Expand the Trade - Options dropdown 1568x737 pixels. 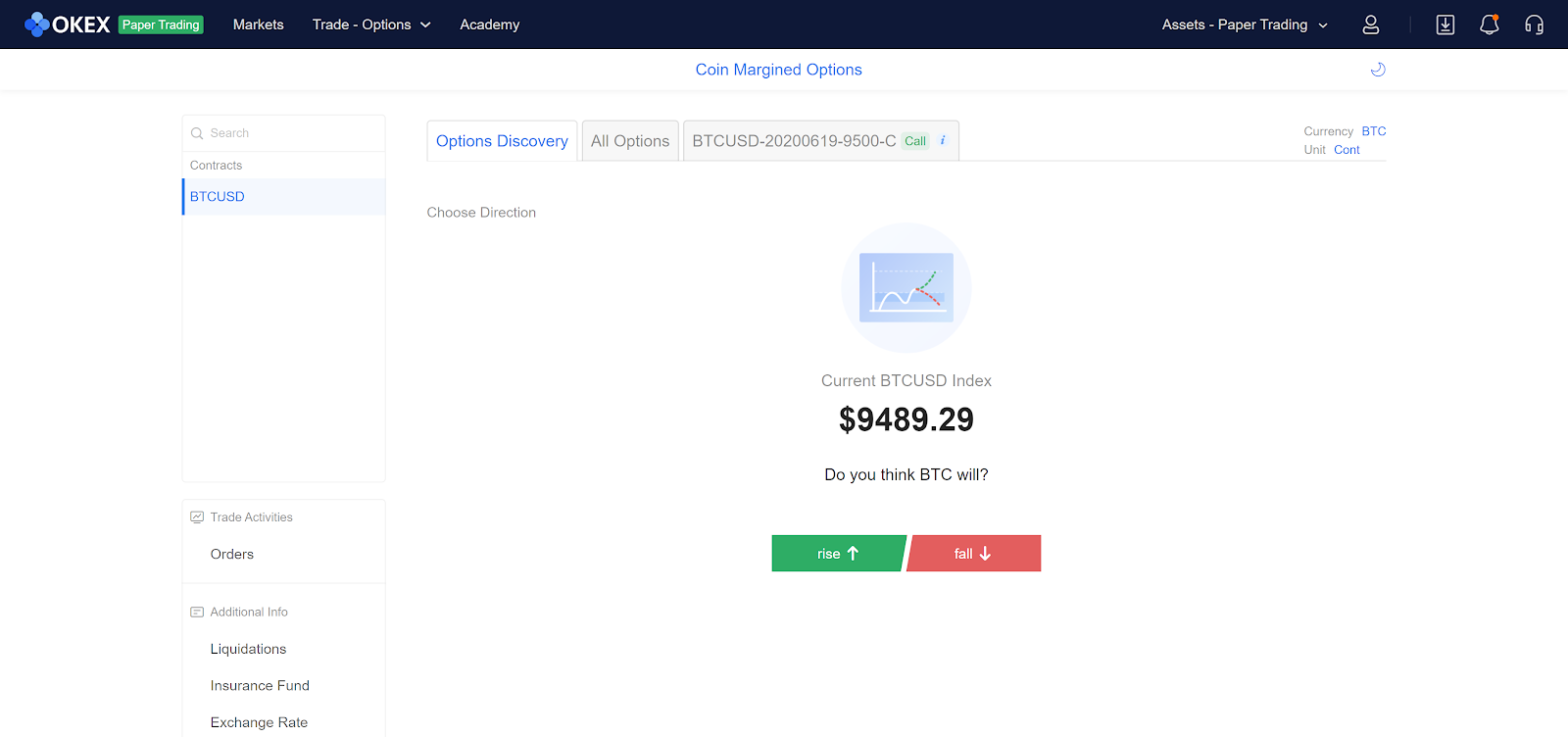(371, 25)
